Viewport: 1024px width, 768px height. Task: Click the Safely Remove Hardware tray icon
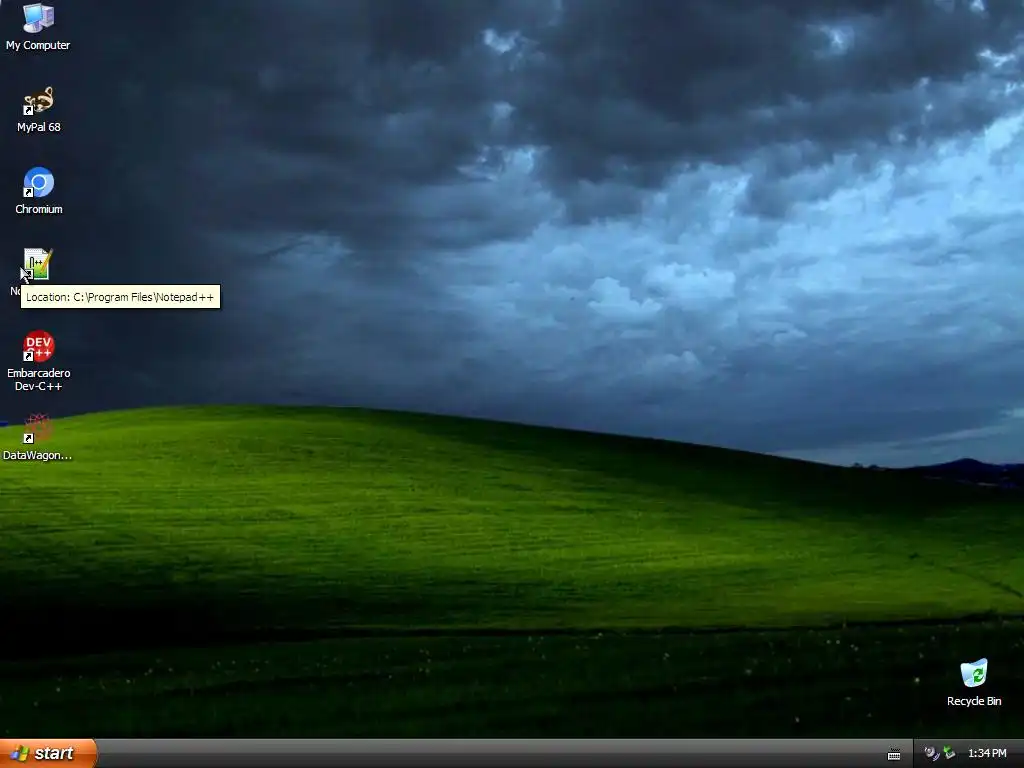pyautogui.click(x=949, y=753)
